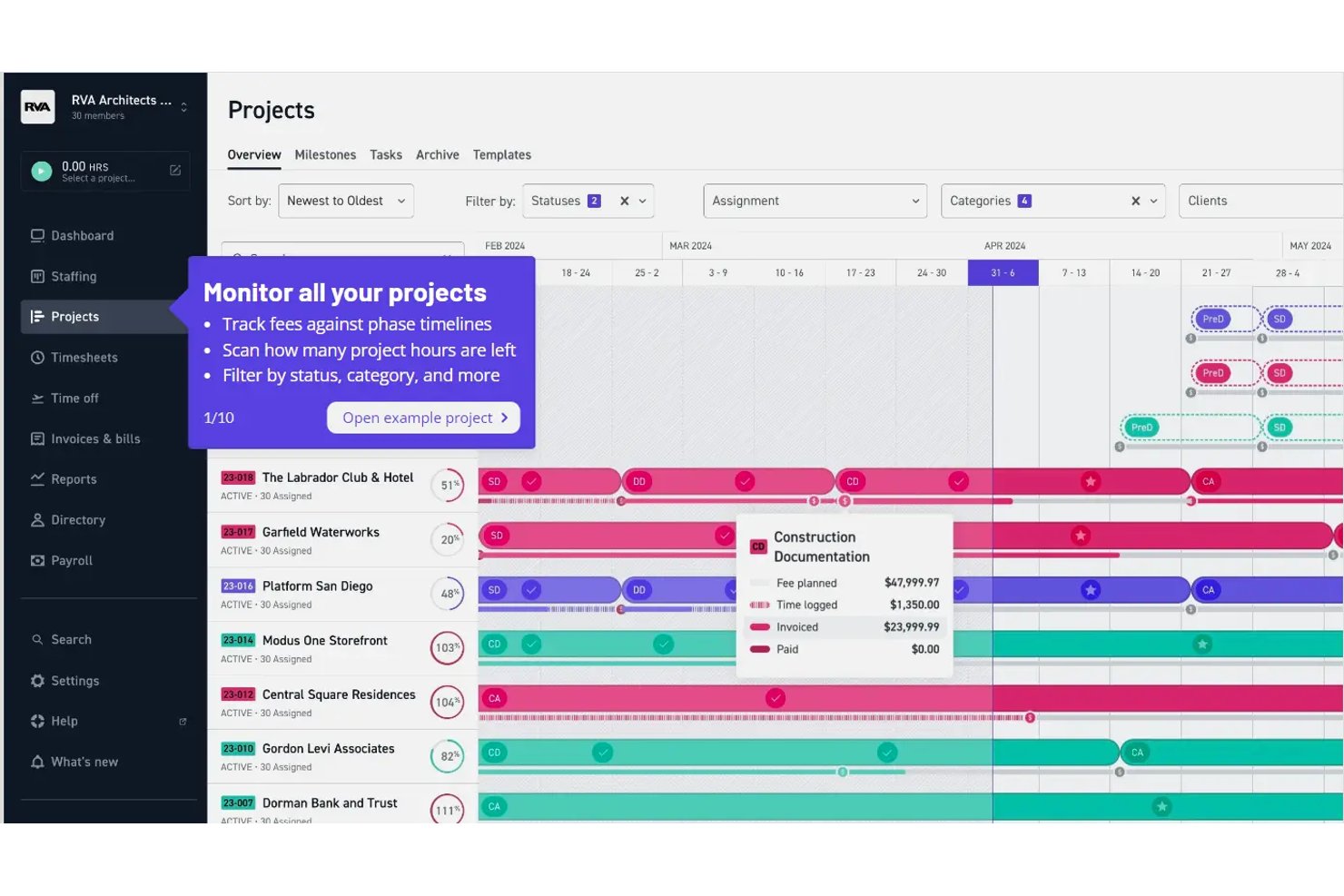The height and width of the screenshot is (896, 1344).
Task: Click the CA phase marker on Gordon Levi row
Action: [x=1137, y=753]
